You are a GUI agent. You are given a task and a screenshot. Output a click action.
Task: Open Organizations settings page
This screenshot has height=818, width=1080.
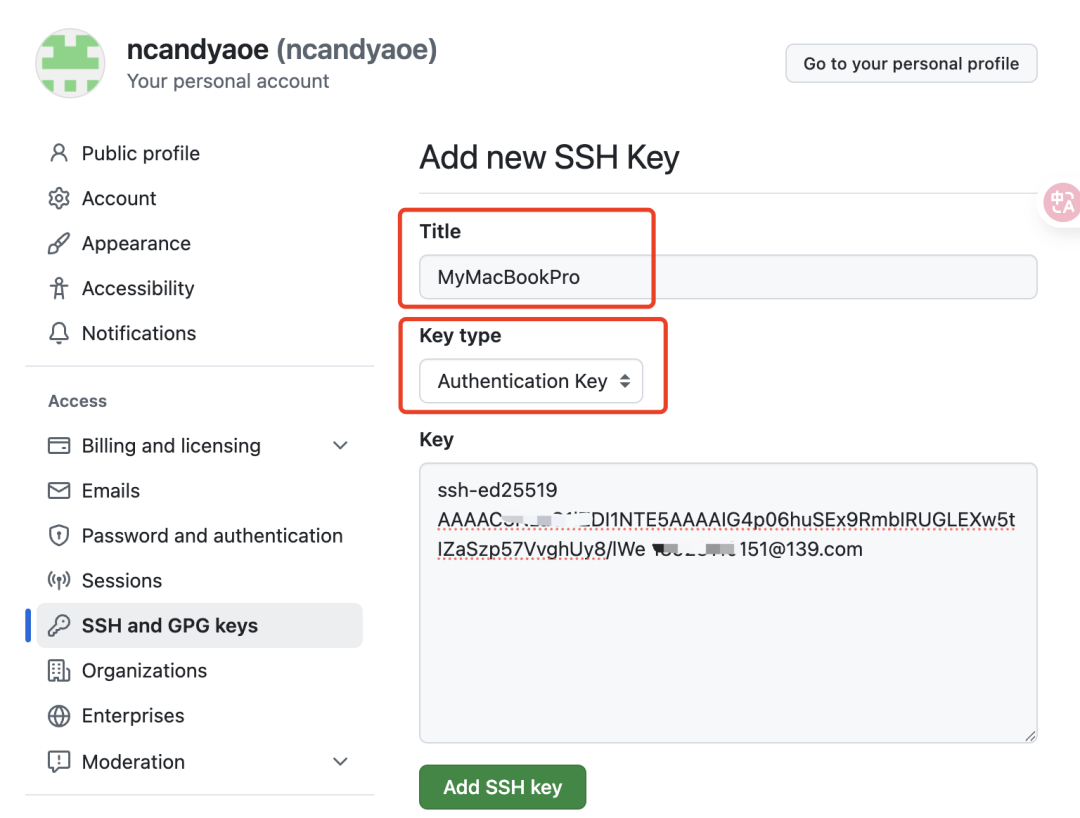(144, 671)
